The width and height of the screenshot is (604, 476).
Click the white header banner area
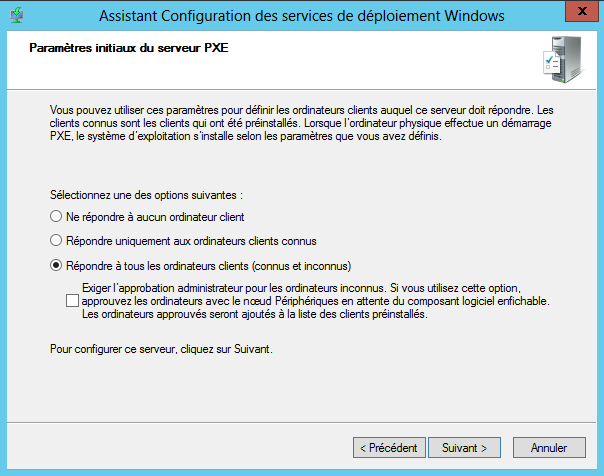pos(302,60)
